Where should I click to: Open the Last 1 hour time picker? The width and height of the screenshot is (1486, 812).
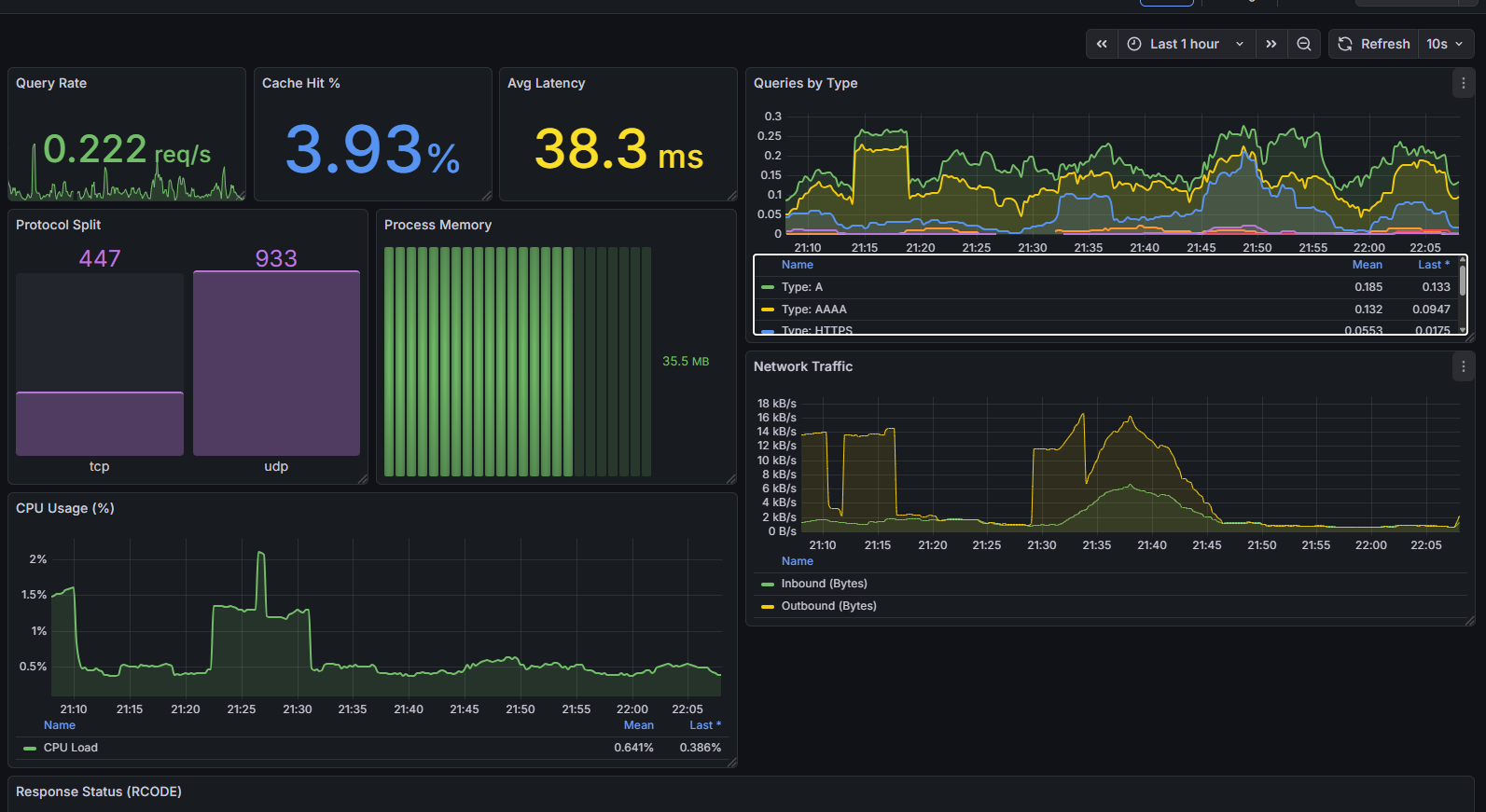1185,44
